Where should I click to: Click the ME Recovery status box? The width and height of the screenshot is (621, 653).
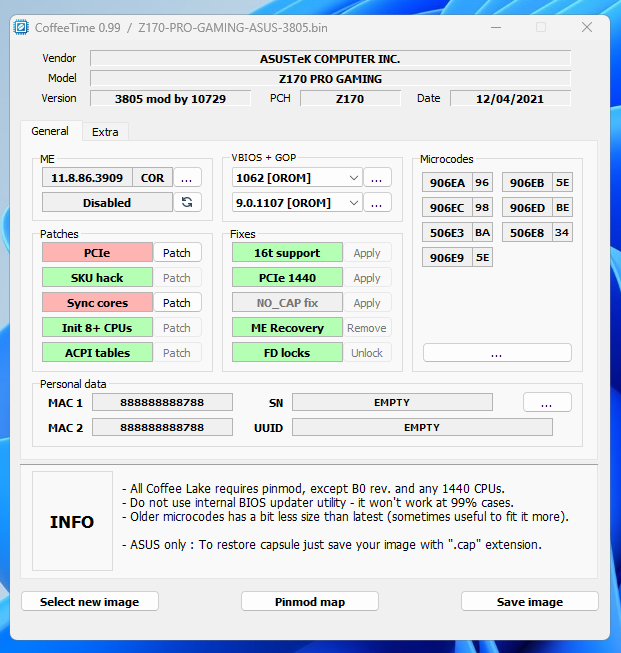pyautogui.click(x=287, y=328)
